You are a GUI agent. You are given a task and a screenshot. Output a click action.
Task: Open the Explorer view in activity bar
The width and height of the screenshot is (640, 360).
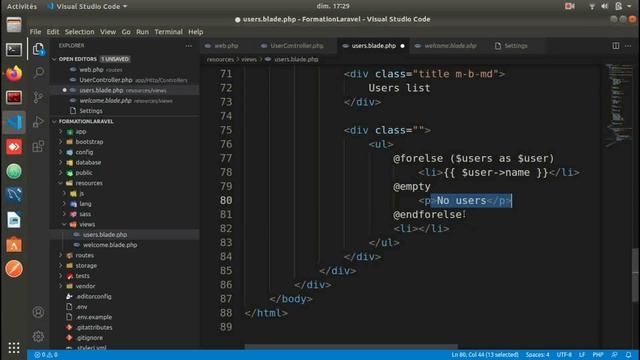38,49
